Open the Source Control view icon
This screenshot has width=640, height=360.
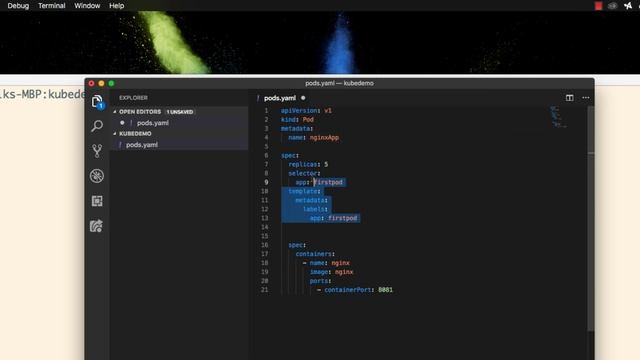click(x=97, y=151)
